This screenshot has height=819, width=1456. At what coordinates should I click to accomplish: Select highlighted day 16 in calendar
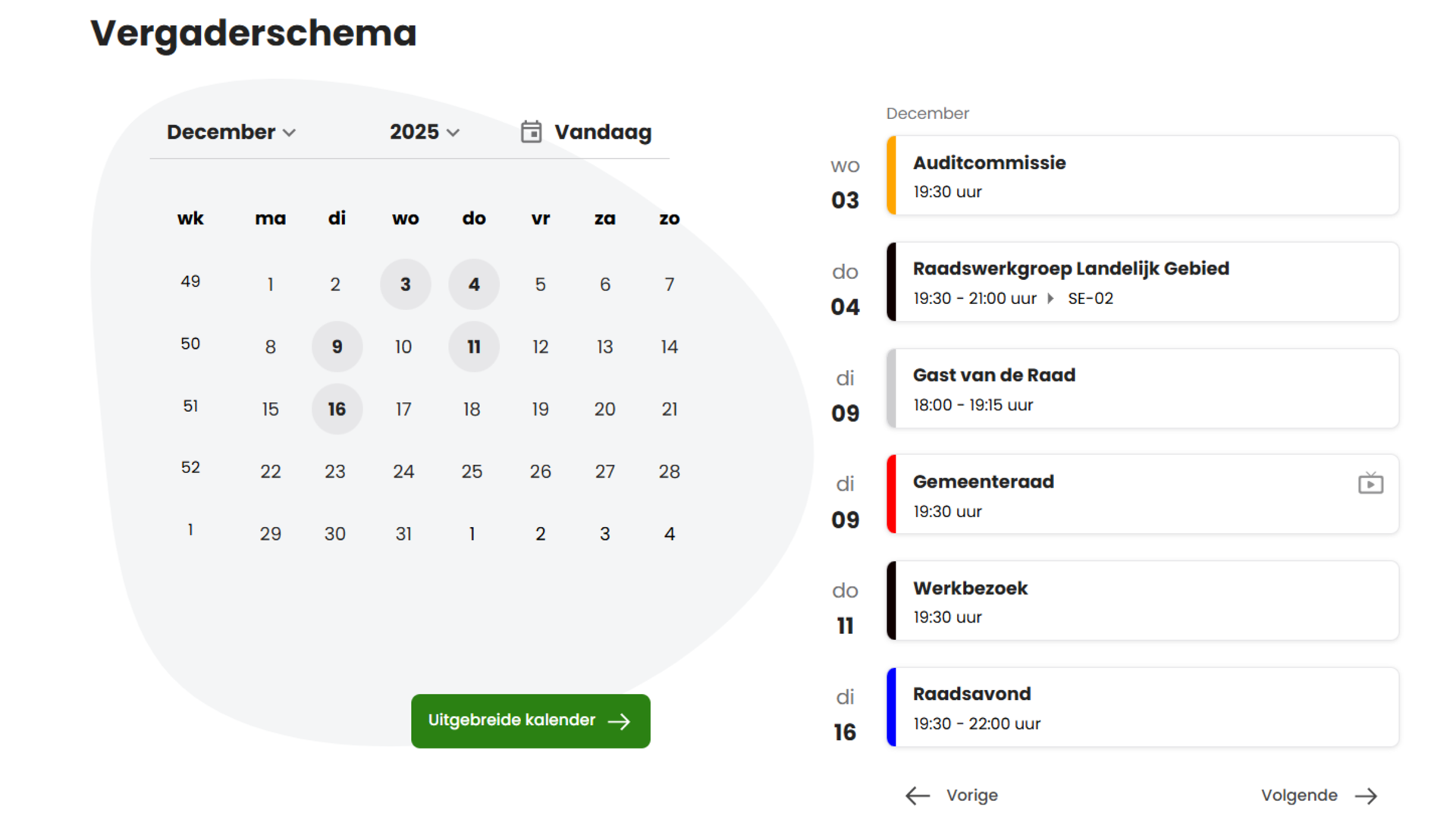pos(337,409)
